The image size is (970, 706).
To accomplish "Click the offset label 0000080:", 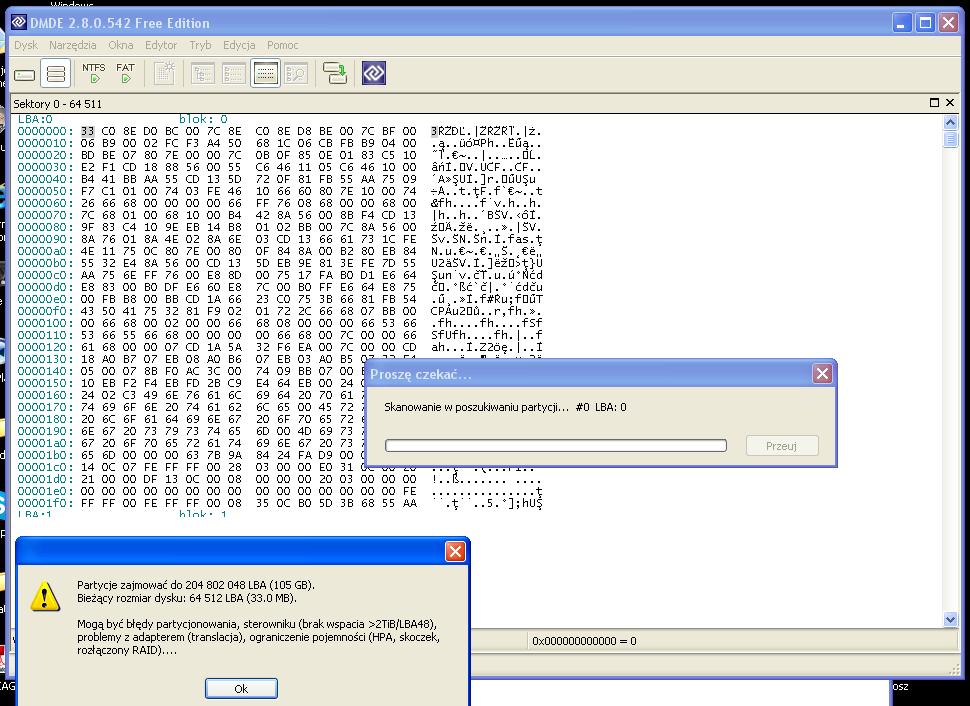I will click(45, 227).
